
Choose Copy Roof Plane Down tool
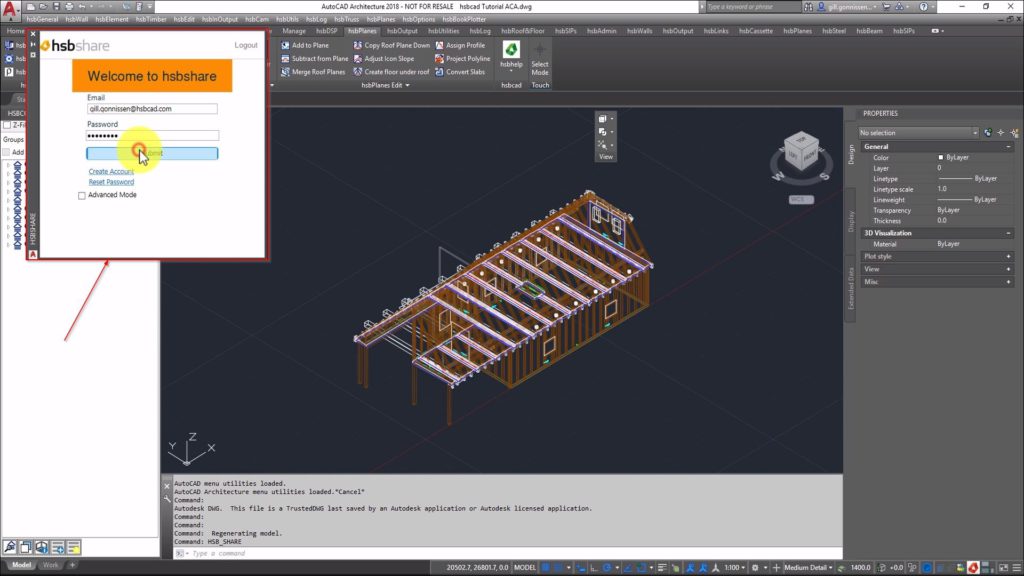coord(391,45)
